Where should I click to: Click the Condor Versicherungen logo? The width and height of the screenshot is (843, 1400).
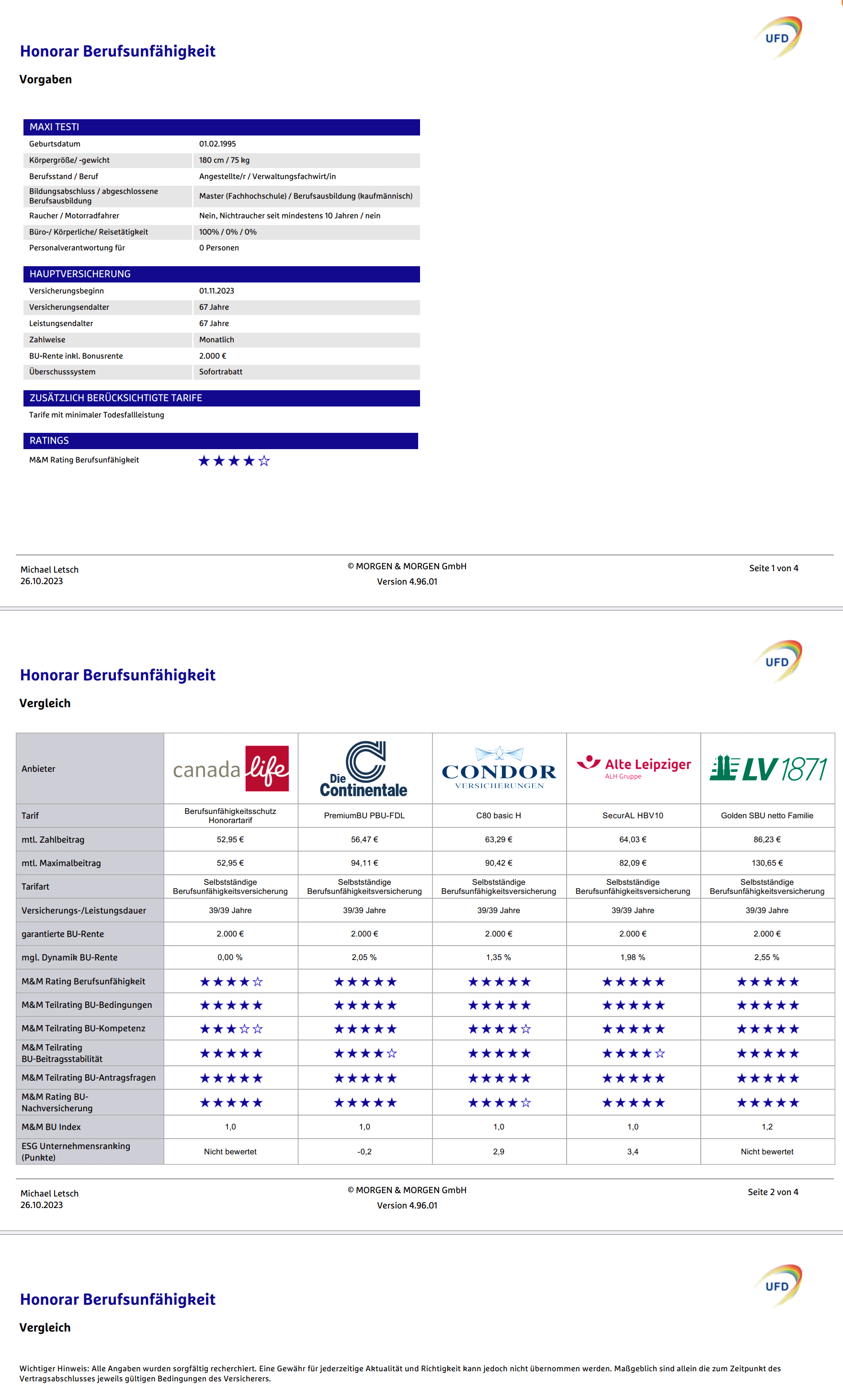click(x=499, y=768)
